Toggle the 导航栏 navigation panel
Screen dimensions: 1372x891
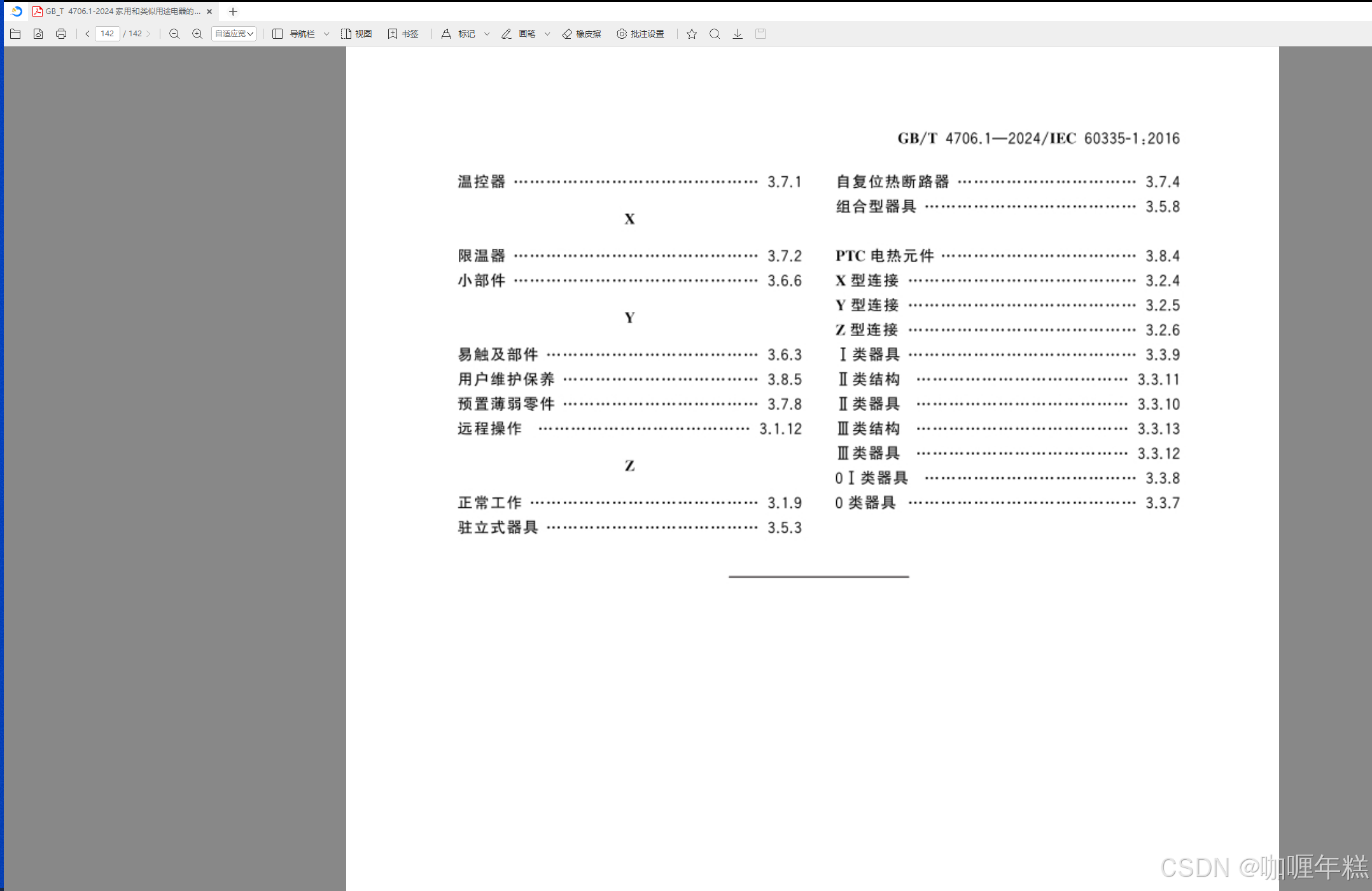pos(293,34)
